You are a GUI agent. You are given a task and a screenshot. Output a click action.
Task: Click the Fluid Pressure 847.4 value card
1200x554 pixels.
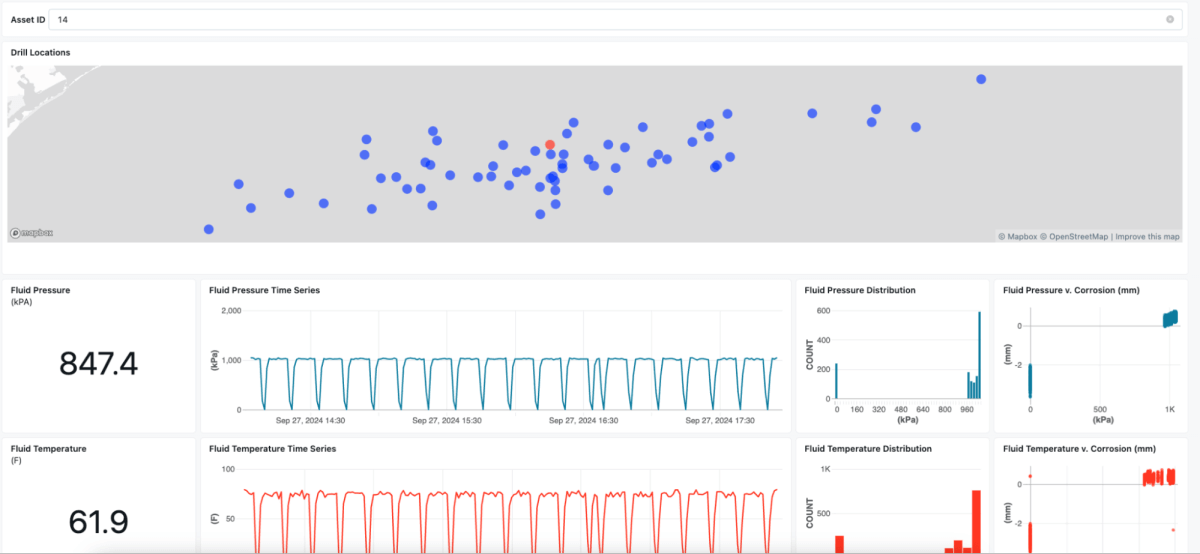[x=98, y=364]
